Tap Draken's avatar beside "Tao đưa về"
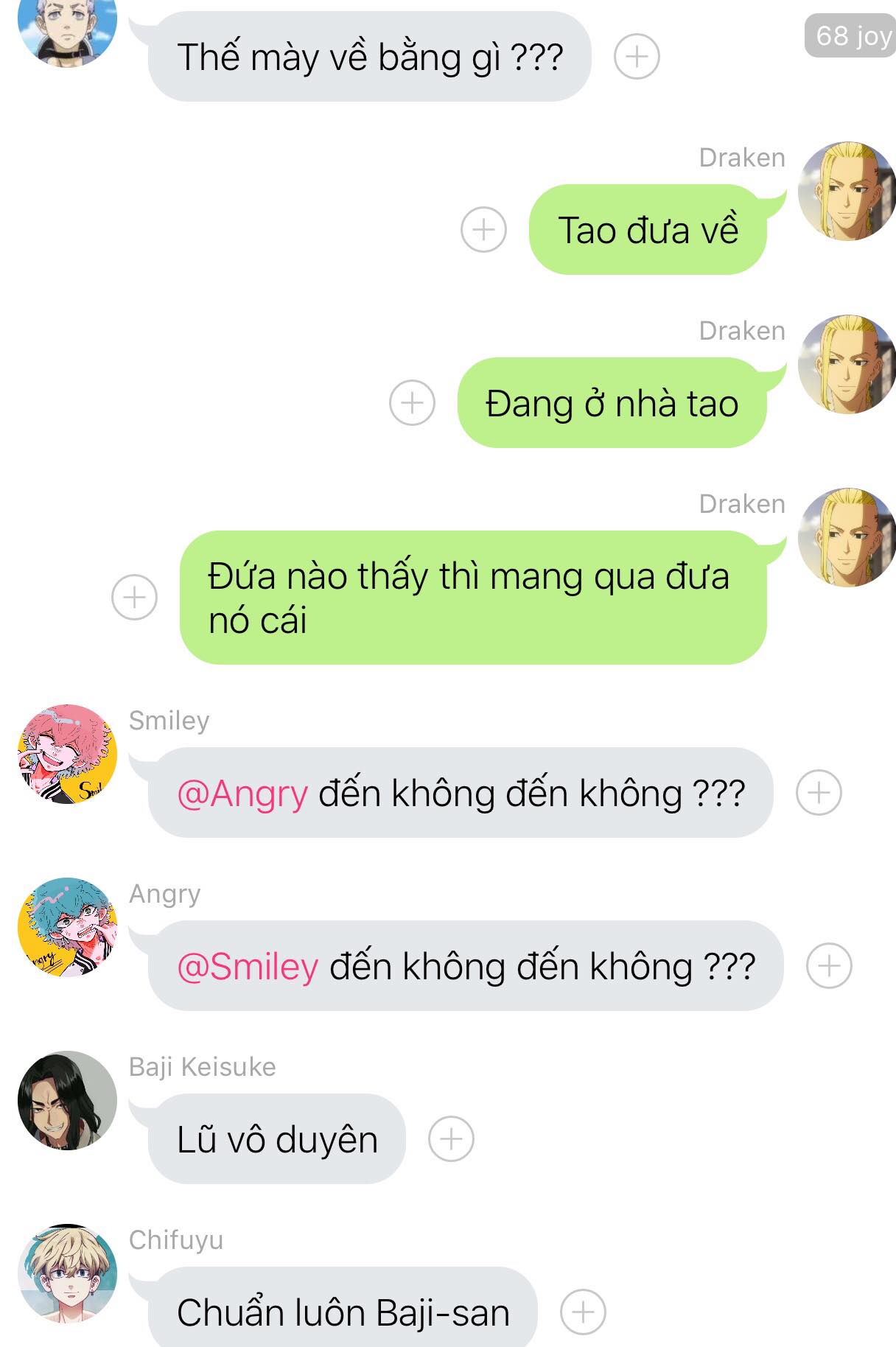Screen dimensions: 896x1347 [x=847, y=191]
